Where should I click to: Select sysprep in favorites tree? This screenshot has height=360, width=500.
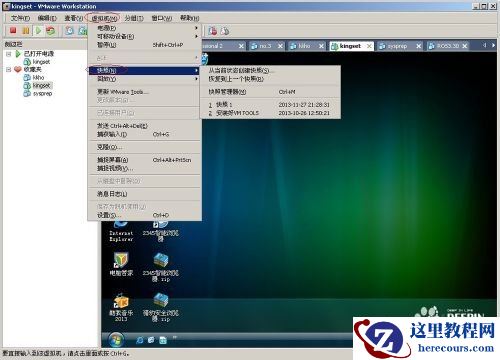point(42,94)
